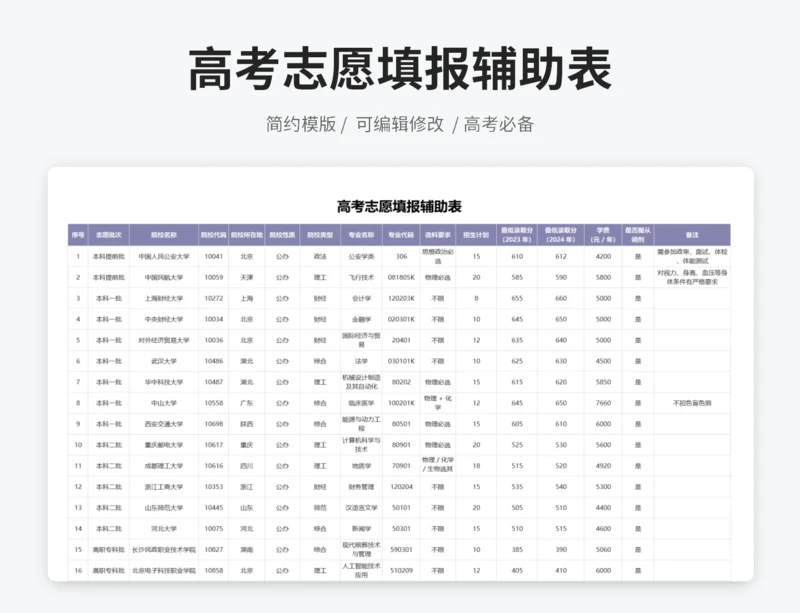Select the '是否服从调剂' column header
This screenshot has height=613, width=800.
click(x=638, y=235)
